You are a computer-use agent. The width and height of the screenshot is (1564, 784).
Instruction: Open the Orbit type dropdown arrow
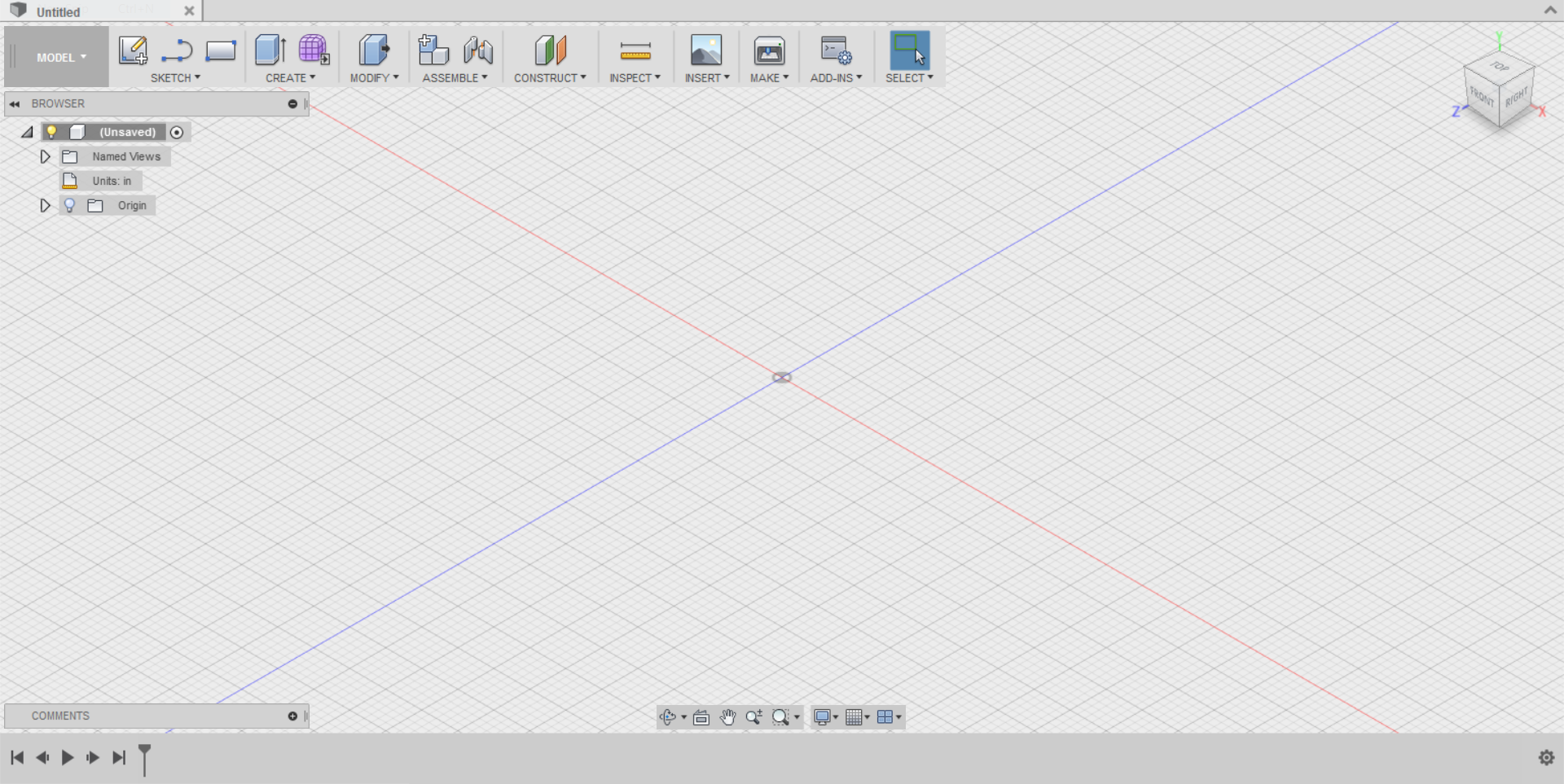coord(683,717)
